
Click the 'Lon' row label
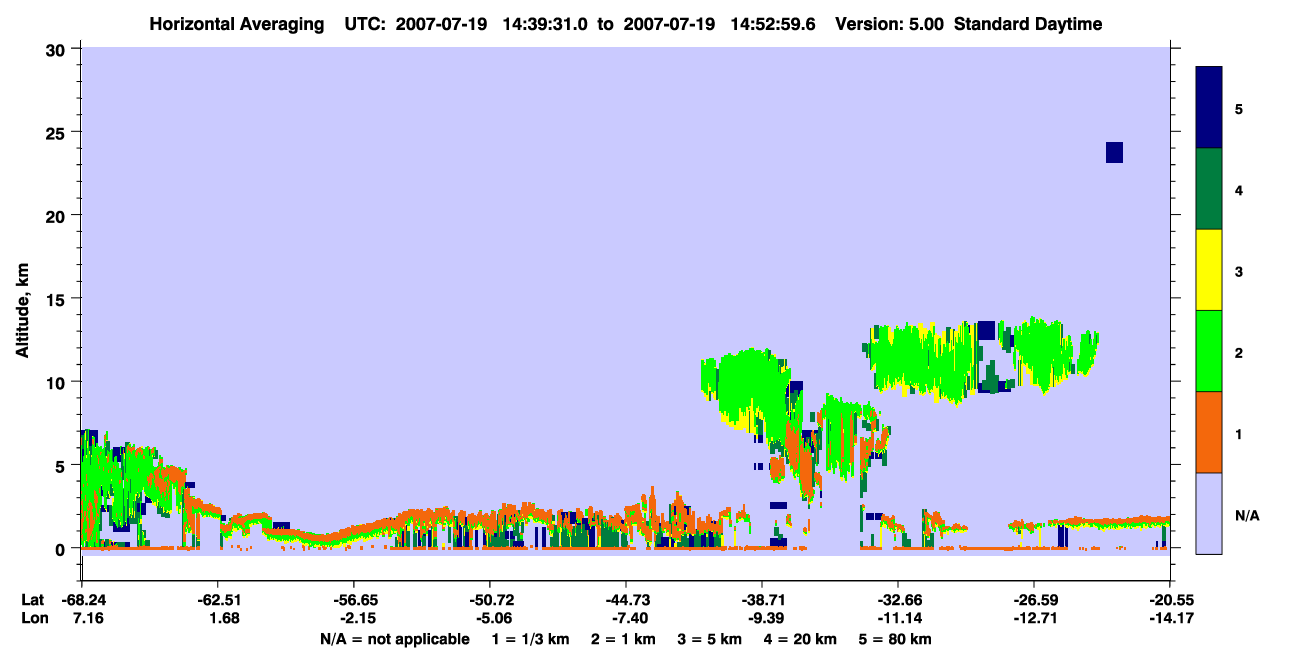coord(33,618)
